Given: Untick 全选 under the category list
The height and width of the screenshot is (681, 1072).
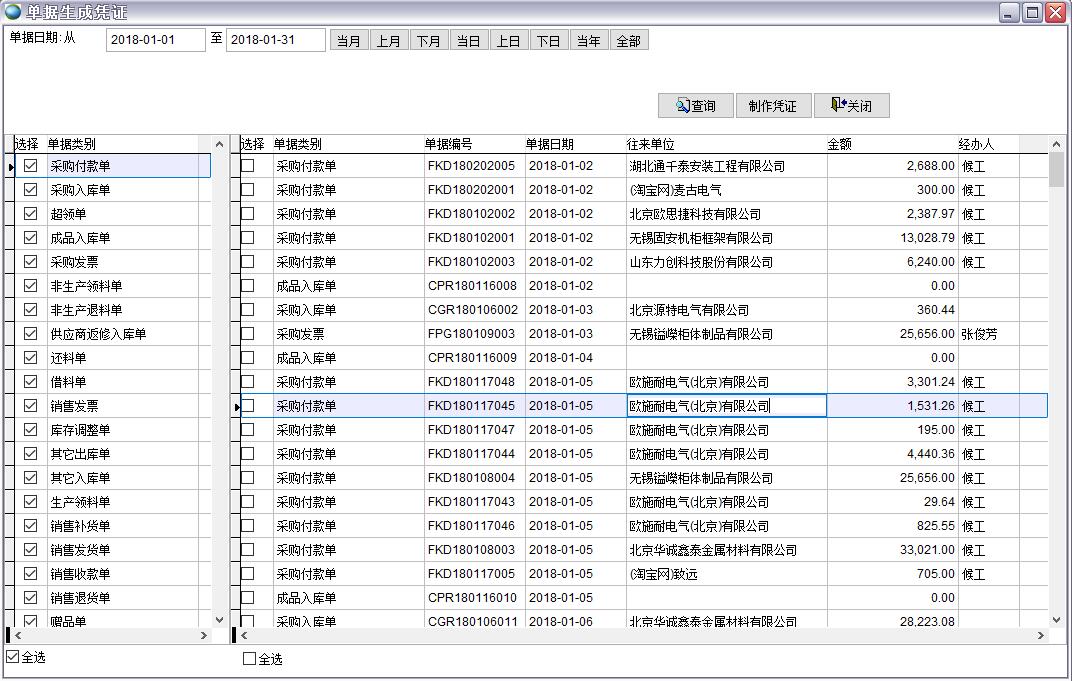Looking at the screenshot, I should [x=13, y=657].
